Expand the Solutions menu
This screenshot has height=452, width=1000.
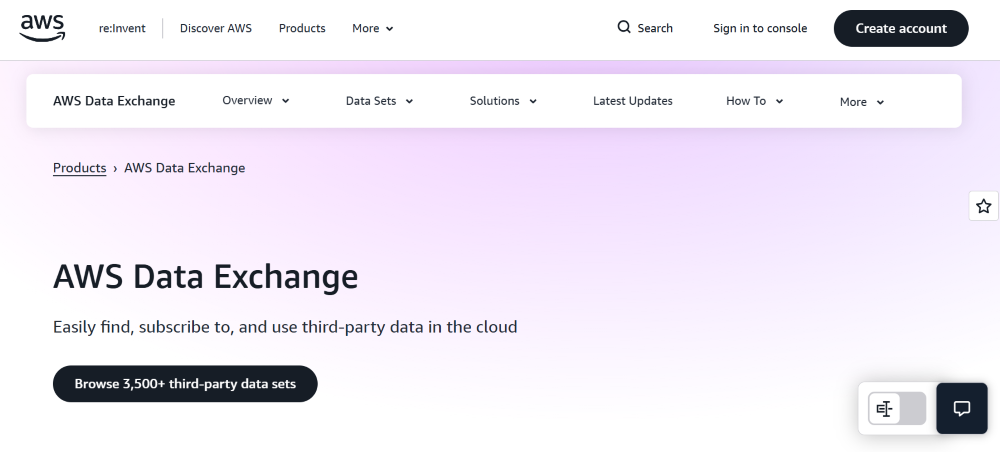pyautogui.click(x=503, y=101)
